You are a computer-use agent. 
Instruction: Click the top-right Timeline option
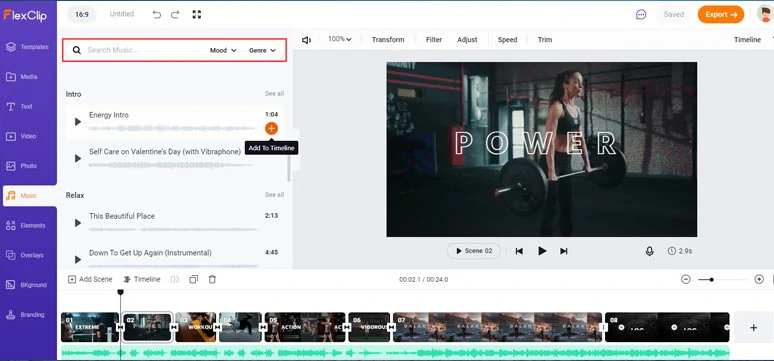(747, 40)
